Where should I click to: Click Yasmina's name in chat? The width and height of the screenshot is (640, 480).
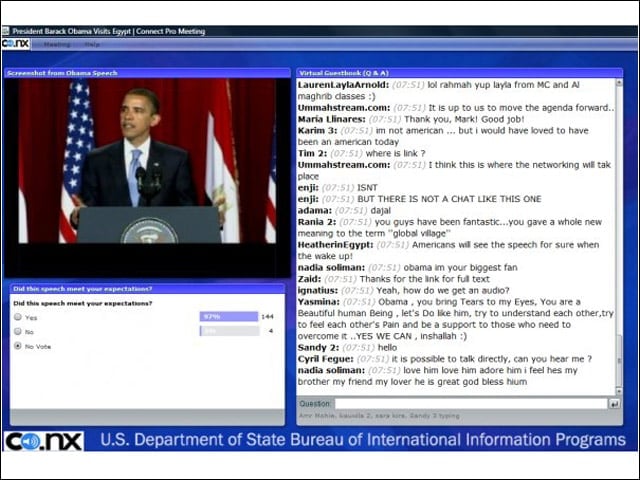pos(318,302)
